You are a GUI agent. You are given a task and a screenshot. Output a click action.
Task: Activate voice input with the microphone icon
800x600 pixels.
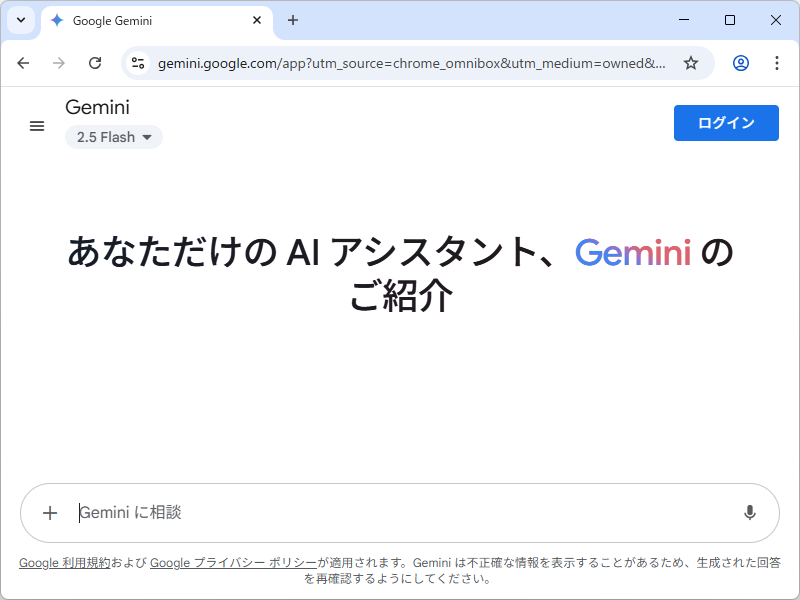[749, 512]
